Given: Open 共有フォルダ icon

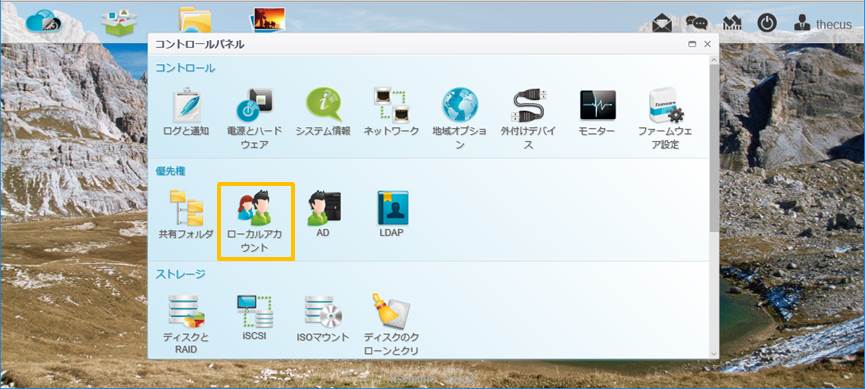Looking at the screenshot, I should click(186, 207).
